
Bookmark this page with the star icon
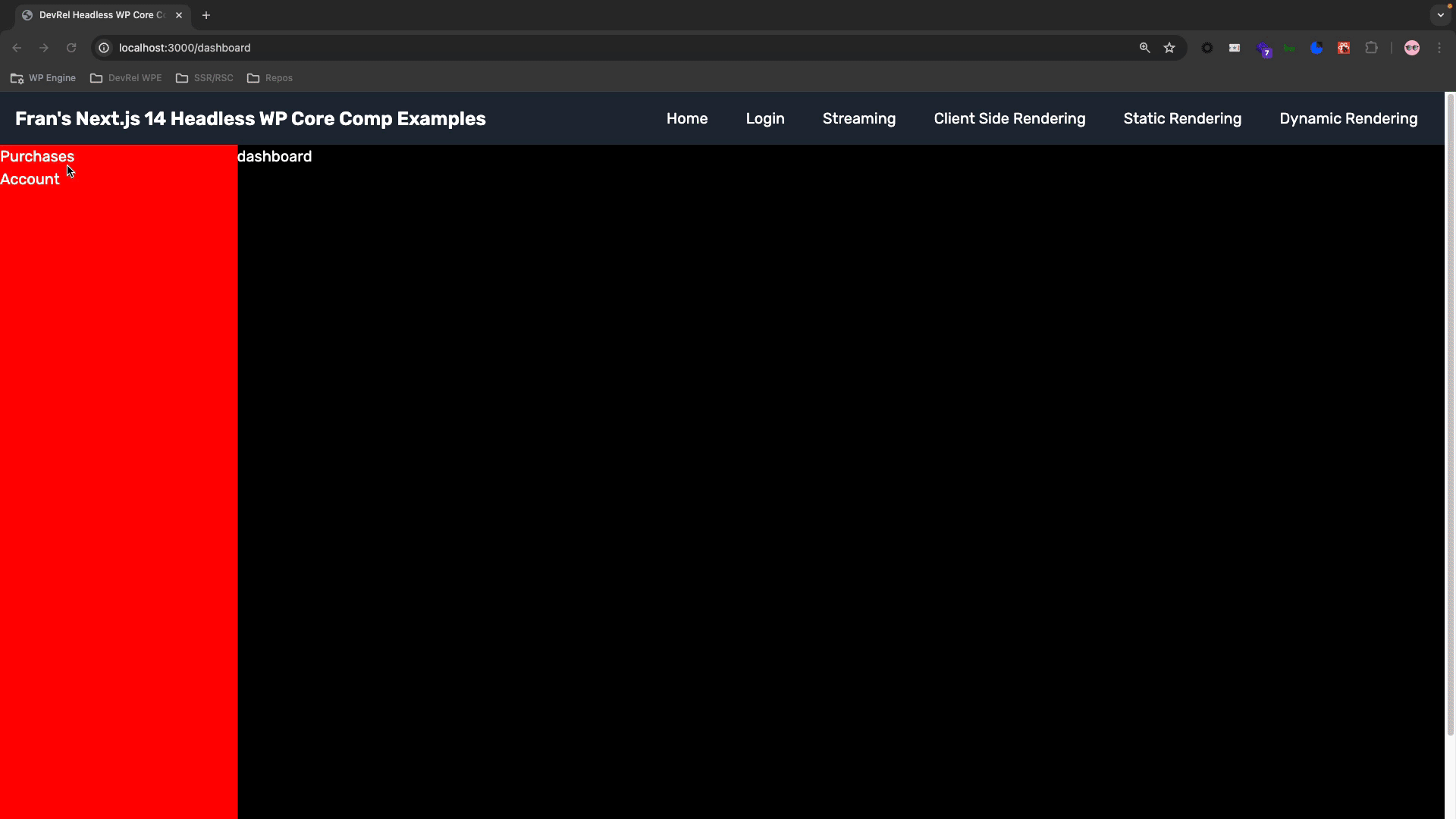pyautogui.click(x=1169, y=48)
